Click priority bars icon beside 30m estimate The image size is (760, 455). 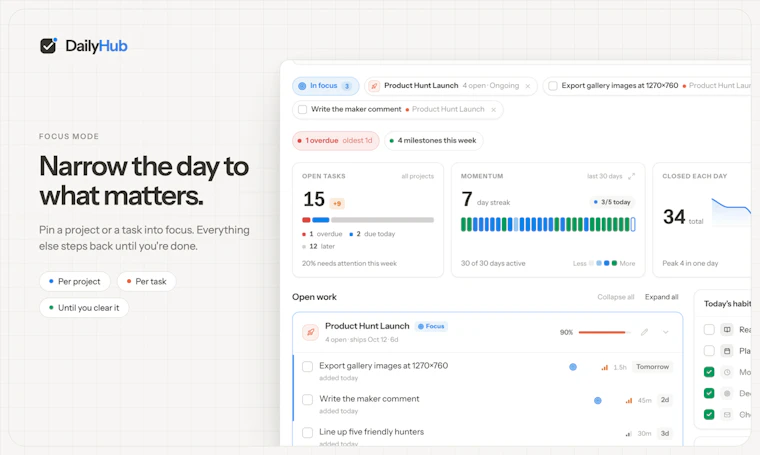[x=629, y=434]
